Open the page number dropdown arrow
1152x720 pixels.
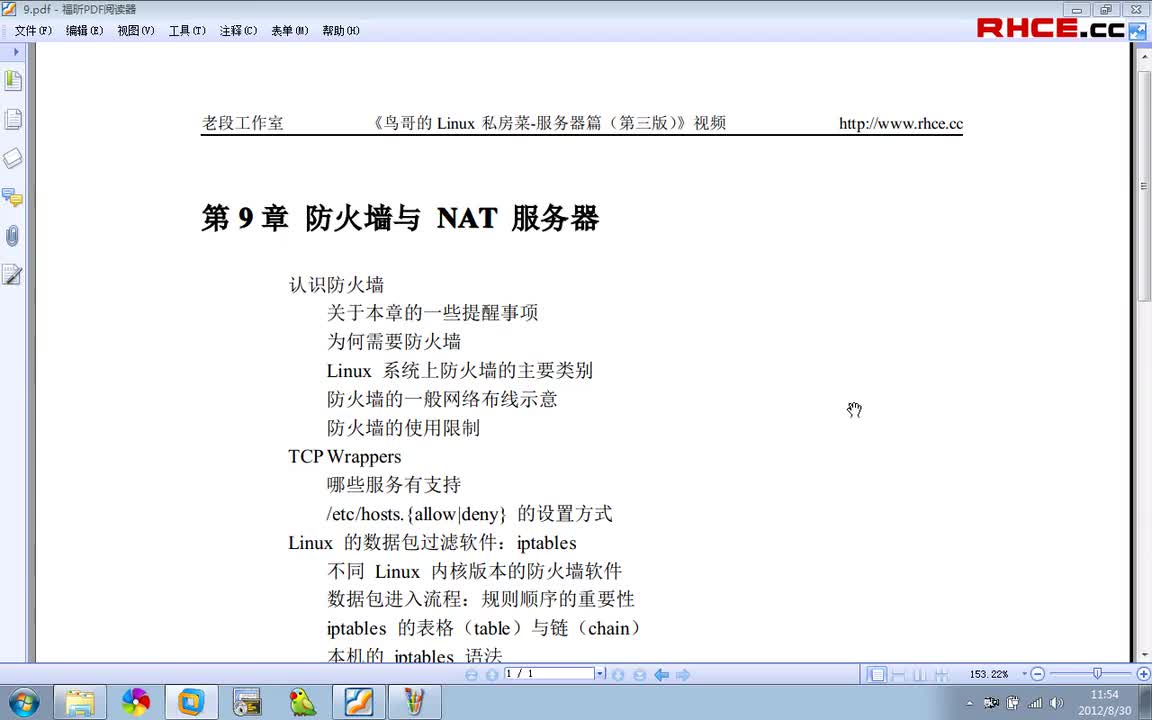pyautogui.click(x=600, y=674)
